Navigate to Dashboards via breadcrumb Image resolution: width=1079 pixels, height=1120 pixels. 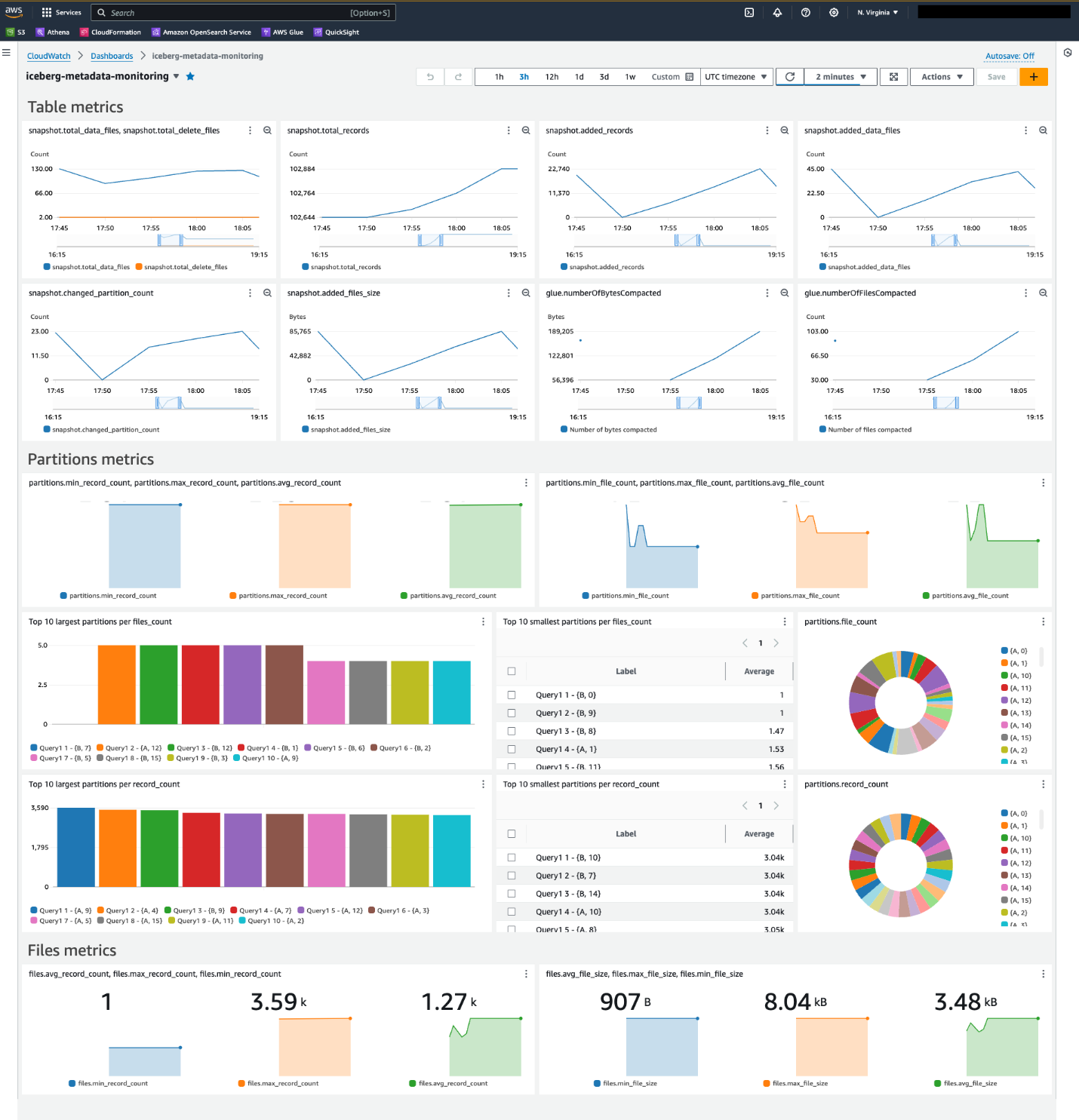pyautogui.click(x=112, y=56)
